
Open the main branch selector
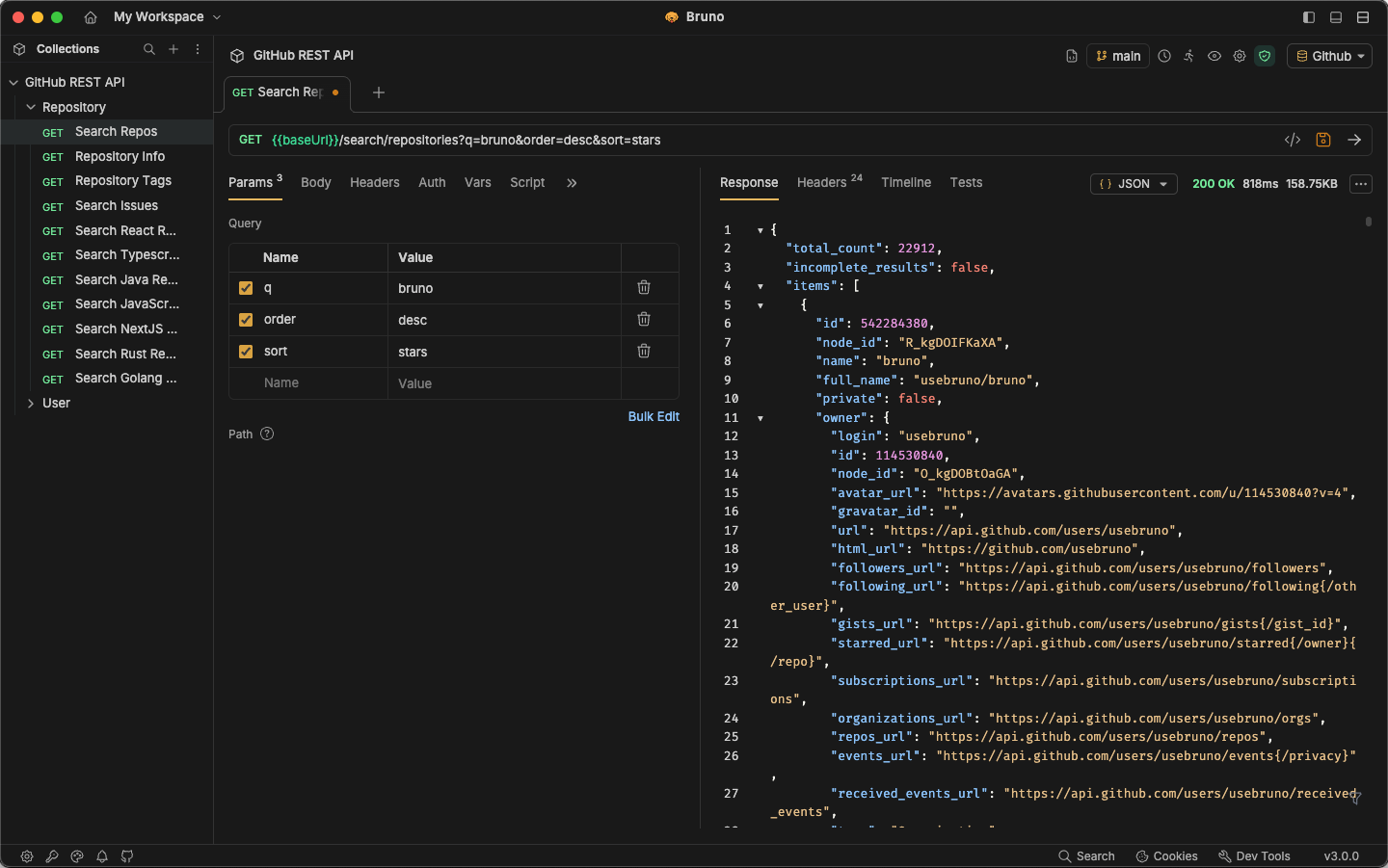tap(1118, 56)
